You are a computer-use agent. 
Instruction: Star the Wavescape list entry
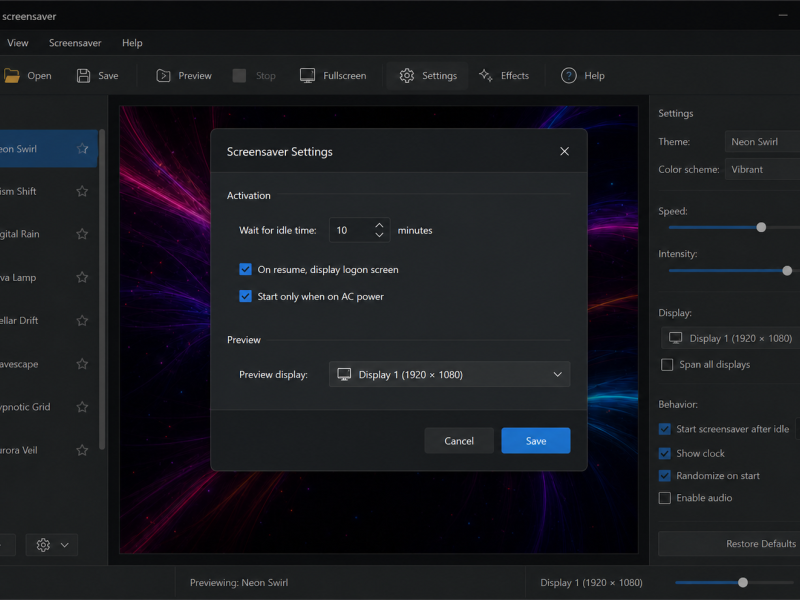pyautogui.click(x=82, y=364)
